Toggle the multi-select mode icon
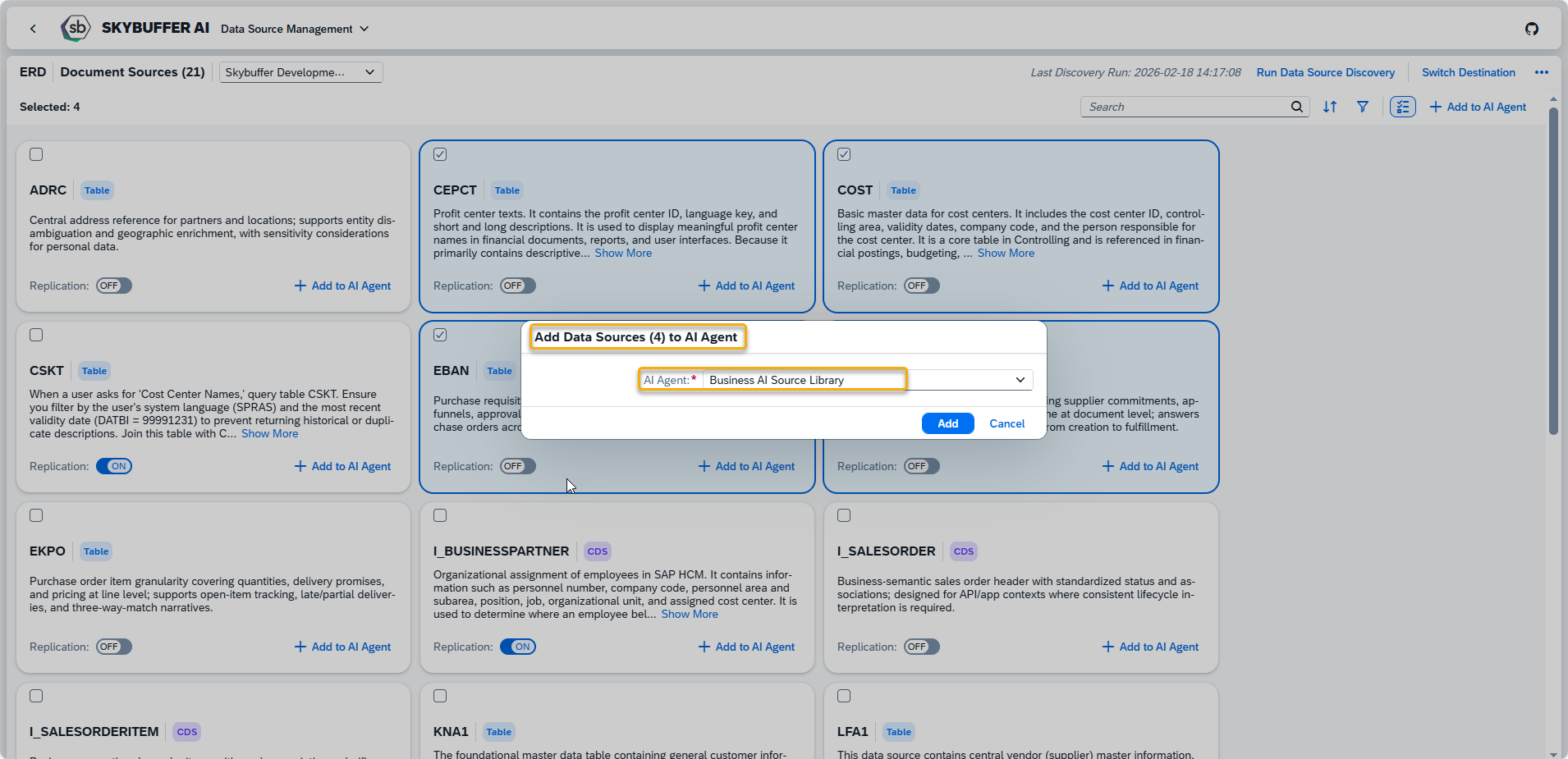 (x=1402, y=107)
